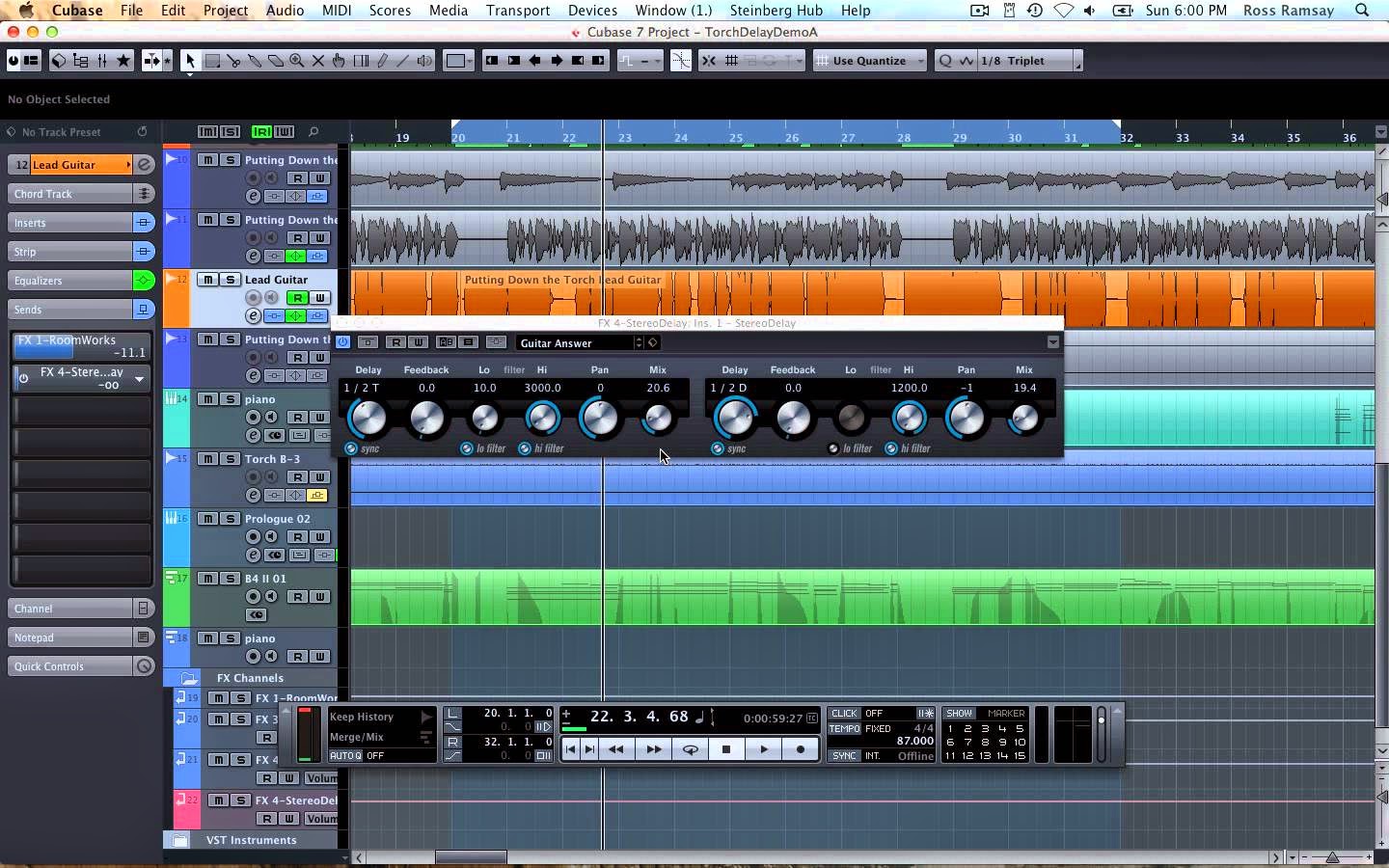Image resolution: width=1389 pixels, height=868 pixels.
Task: Open the Mixer from toolbar
Action: click(x=102, y=61)
